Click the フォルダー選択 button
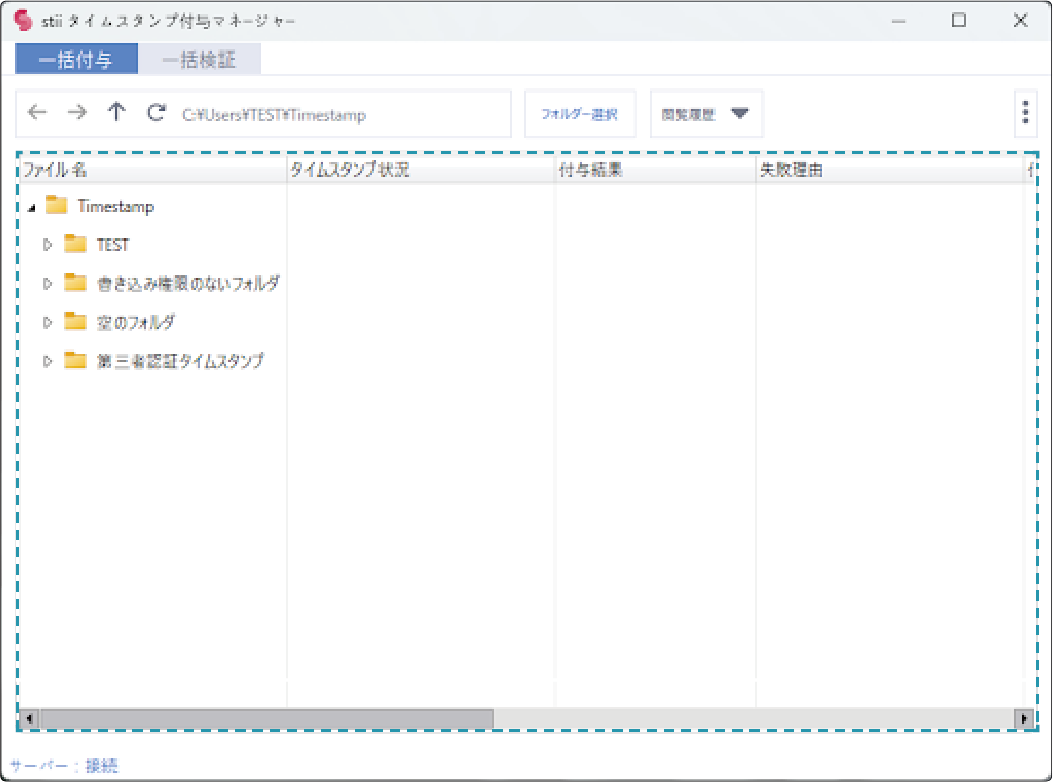Image resolution: width=1053 pixels, height=782 pixels. coord(580,114)
